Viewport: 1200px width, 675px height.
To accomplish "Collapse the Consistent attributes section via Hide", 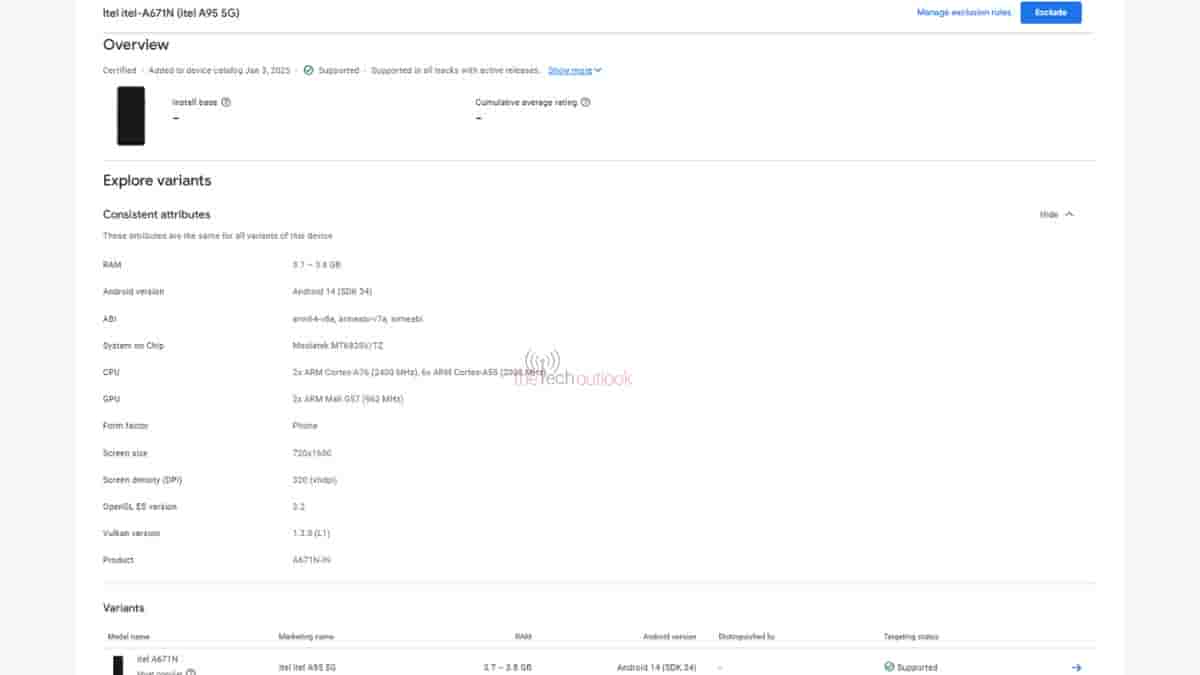I will (x=1048, y=214).
